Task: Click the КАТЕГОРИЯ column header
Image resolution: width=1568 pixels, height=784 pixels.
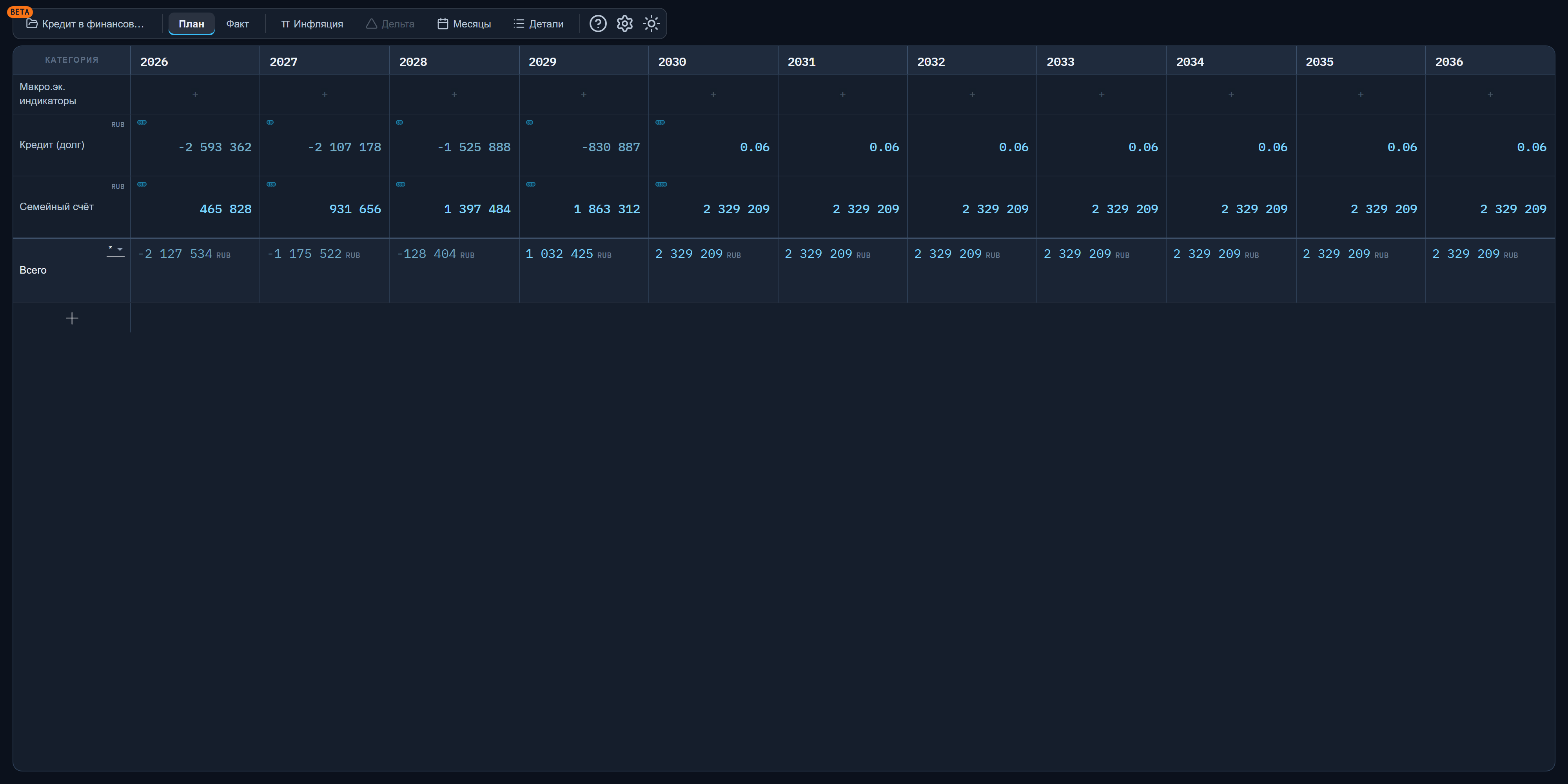Action: tap(72, 60)
